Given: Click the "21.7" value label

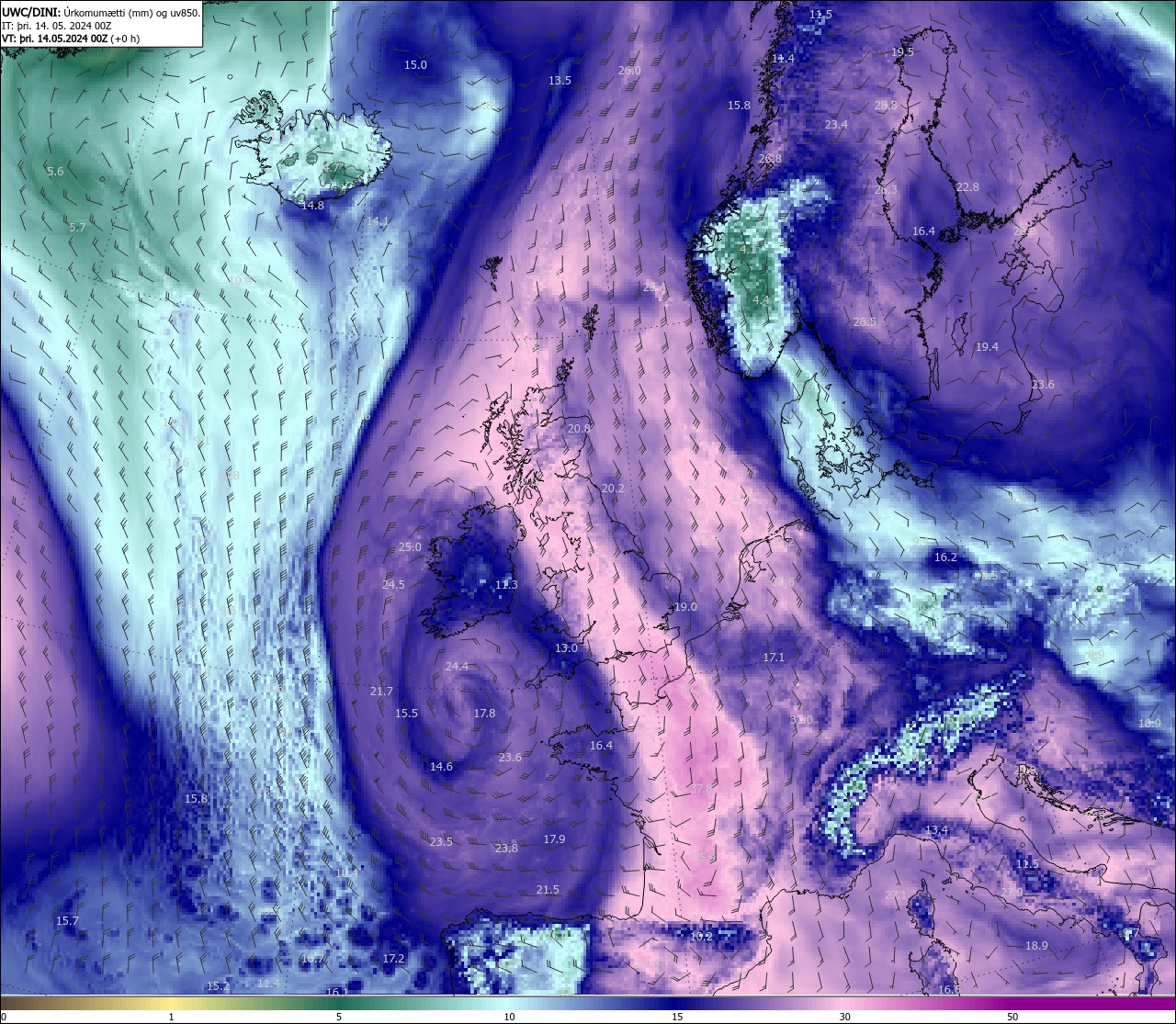Looking at the screenshot, I should pos(381,692).
